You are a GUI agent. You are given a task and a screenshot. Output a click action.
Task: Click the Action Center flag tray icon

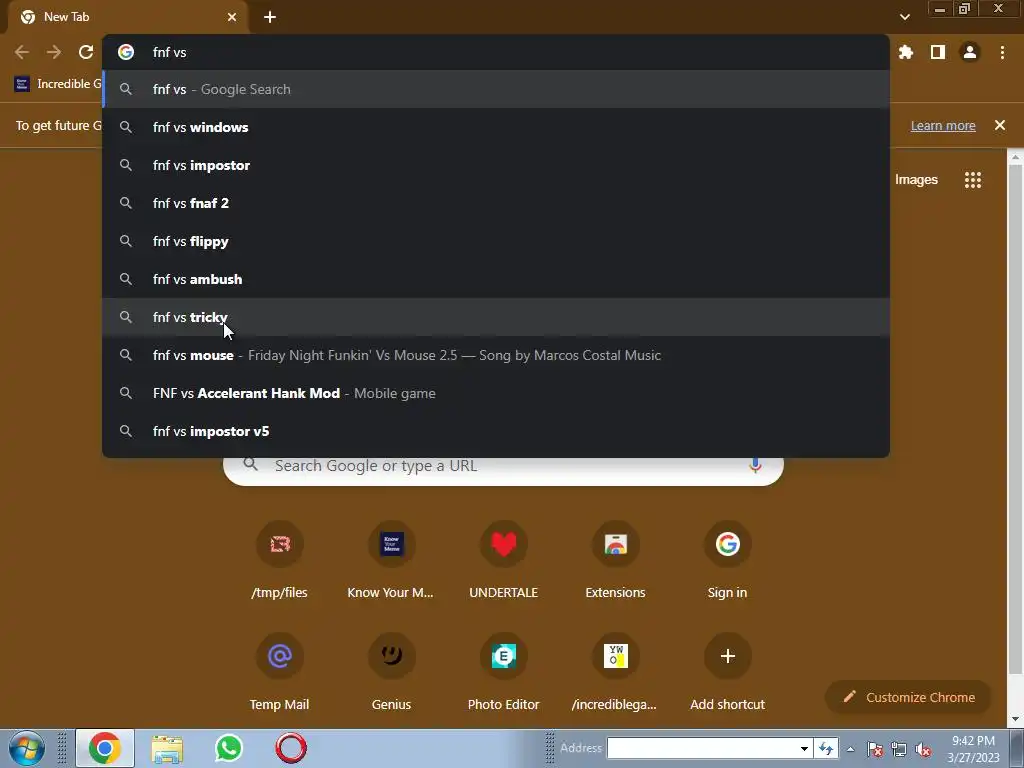click(875, 749)
